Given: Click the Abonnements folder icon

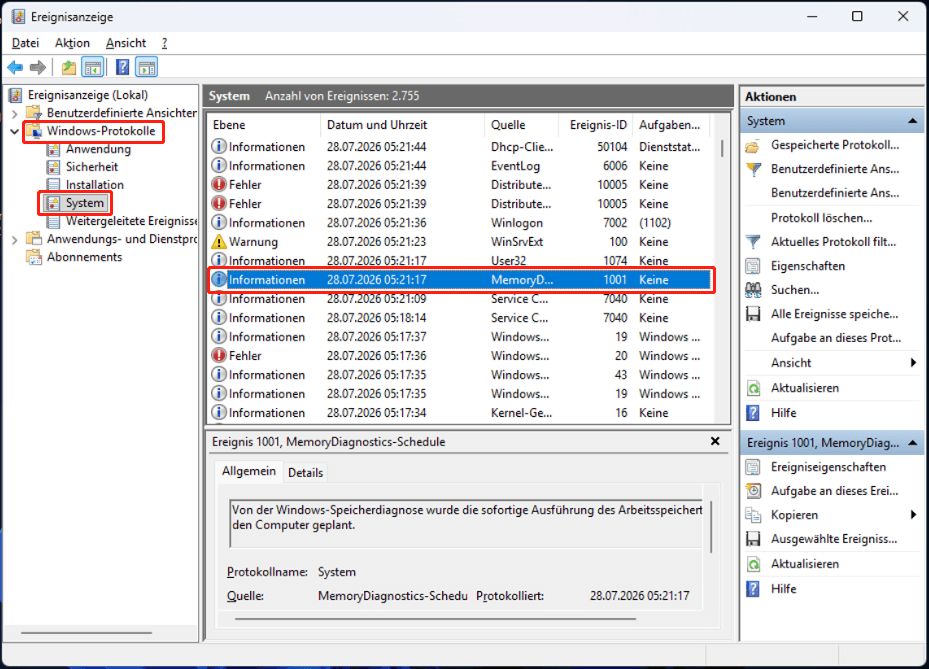Looking at the screenshot, I should [x=34, y=257].
